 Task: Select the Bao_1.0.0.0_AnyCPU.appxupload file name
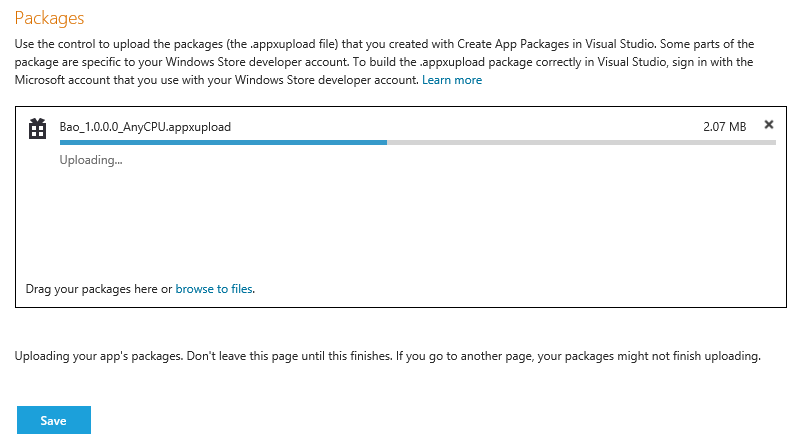tap(145, 127)
